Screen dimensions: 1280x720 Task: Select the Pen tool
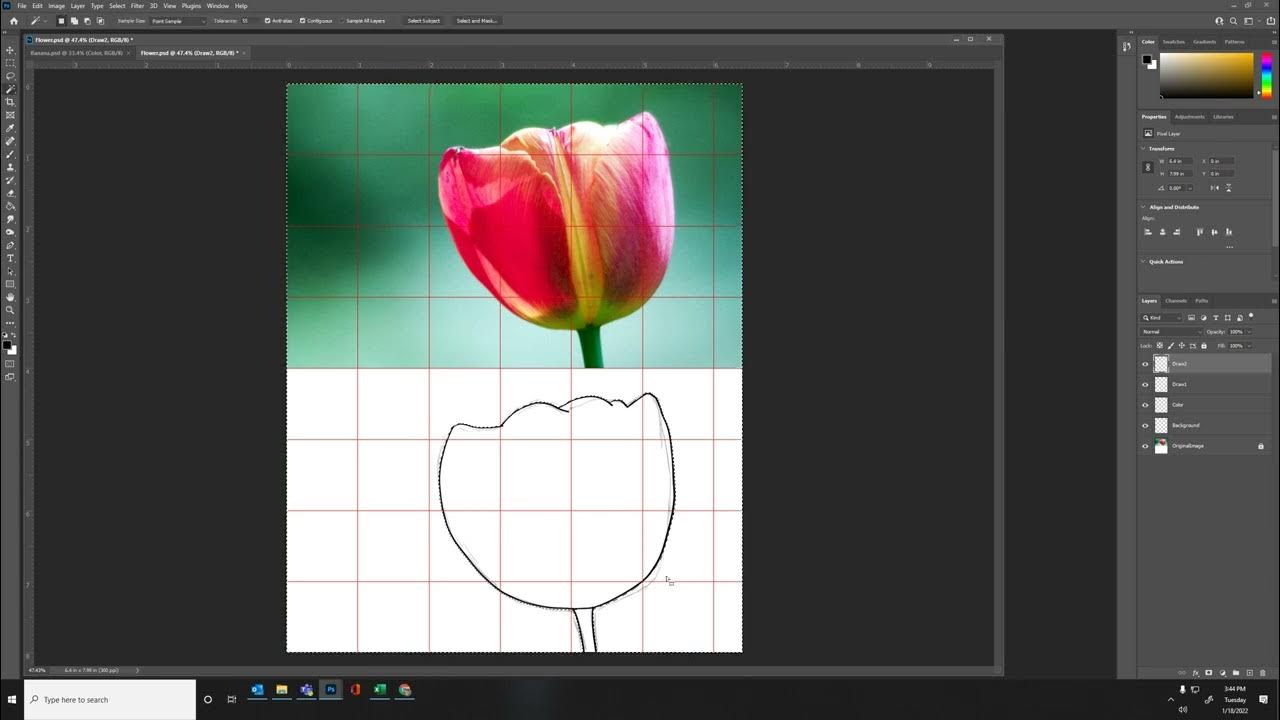coord(11,245)
